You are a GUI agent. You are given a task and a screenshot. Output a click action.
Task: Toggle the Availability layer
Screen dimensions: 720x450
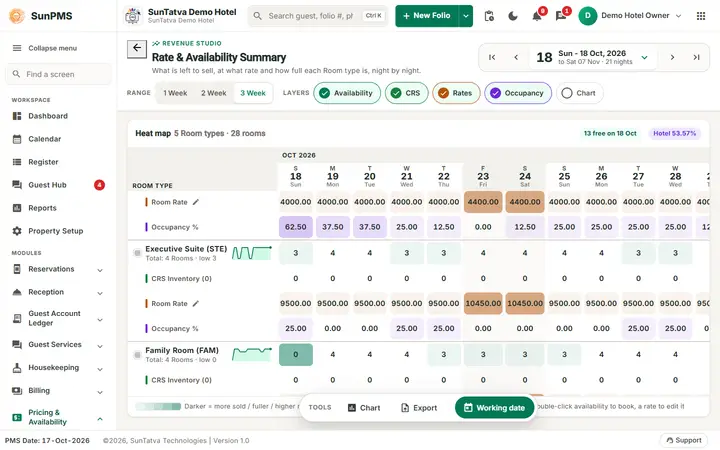click(347, 93)
